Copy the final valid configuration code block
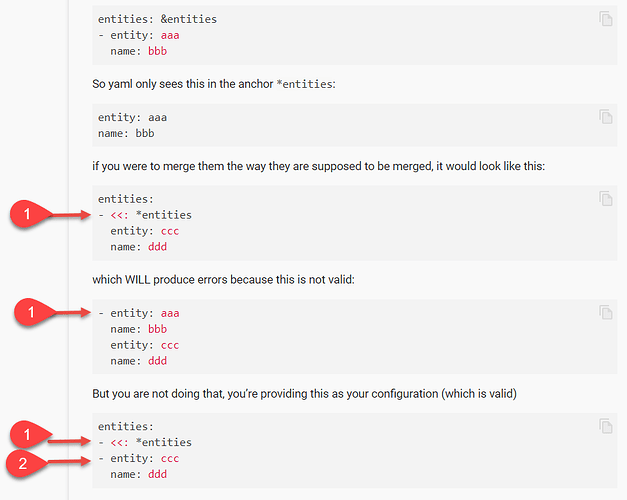The width and height of the screenshot is (627, 500). [x=606, y=426]
